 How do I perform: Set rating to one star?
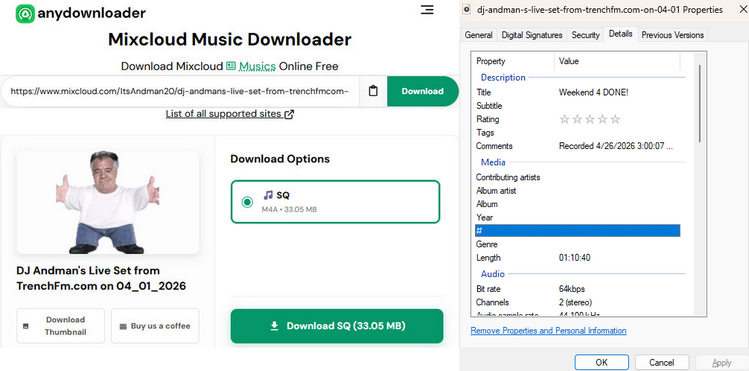click(x=564, y=119)
